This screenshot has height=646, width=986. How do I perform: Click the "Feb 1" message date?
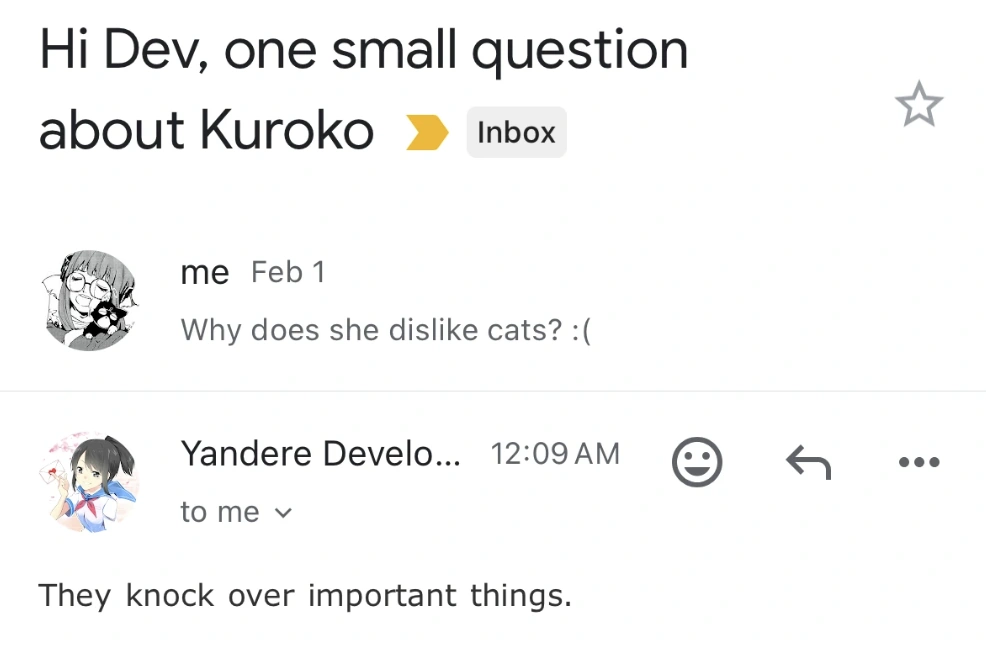tap(288, 272)
